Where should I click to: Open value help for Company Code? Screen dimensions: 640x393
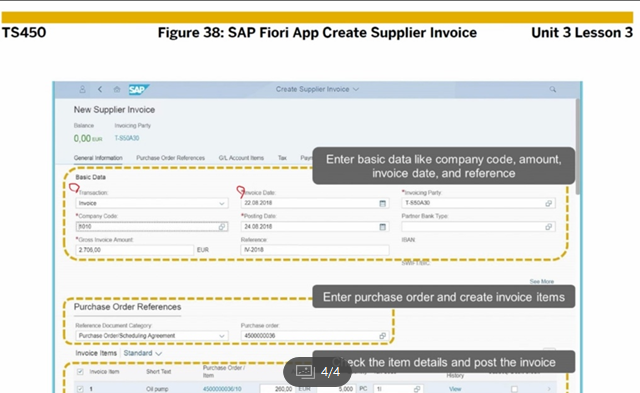click(x=222, y=226)
